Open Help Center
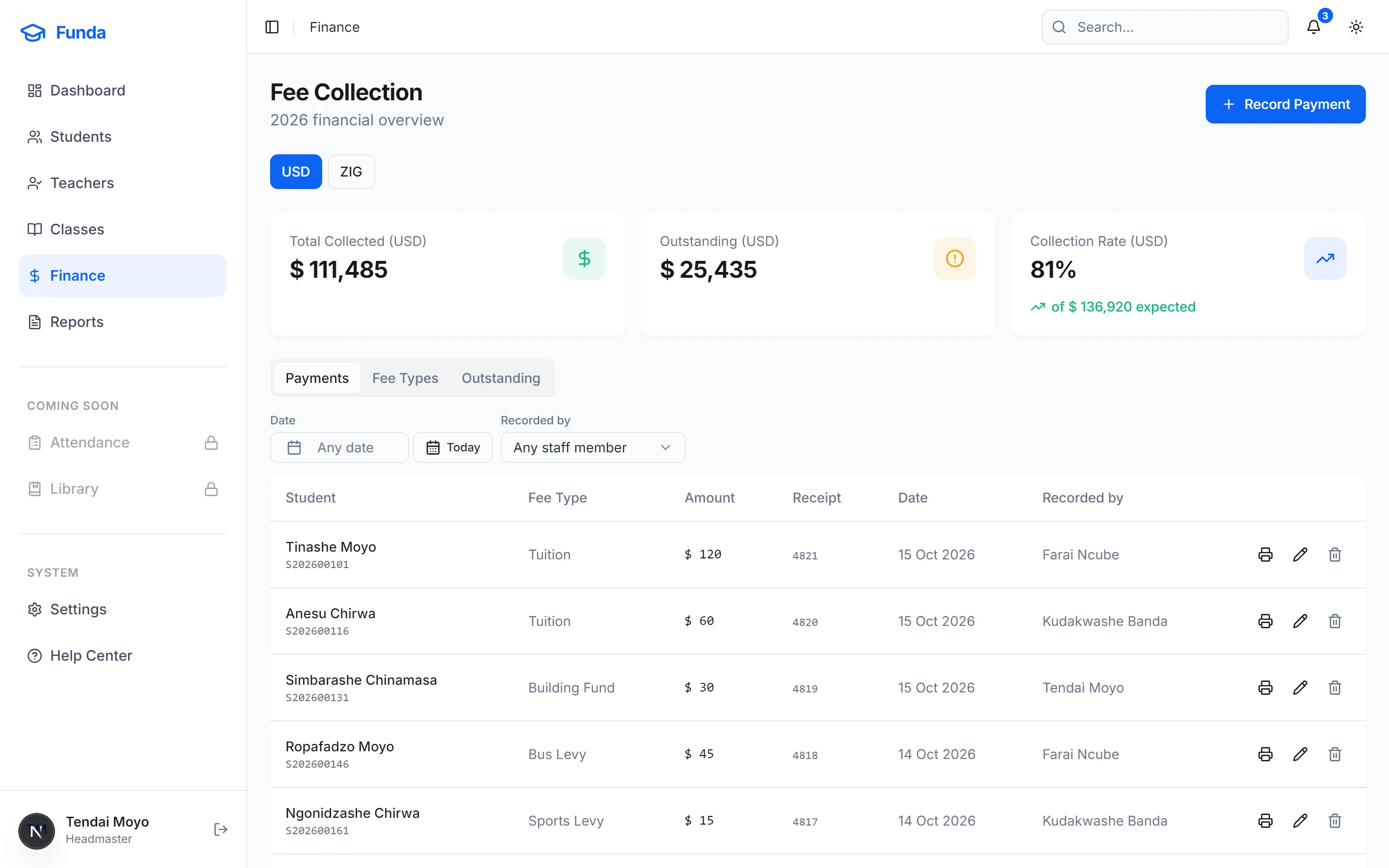The width and height of the screenshot is (1389, 868). (123, 656)
